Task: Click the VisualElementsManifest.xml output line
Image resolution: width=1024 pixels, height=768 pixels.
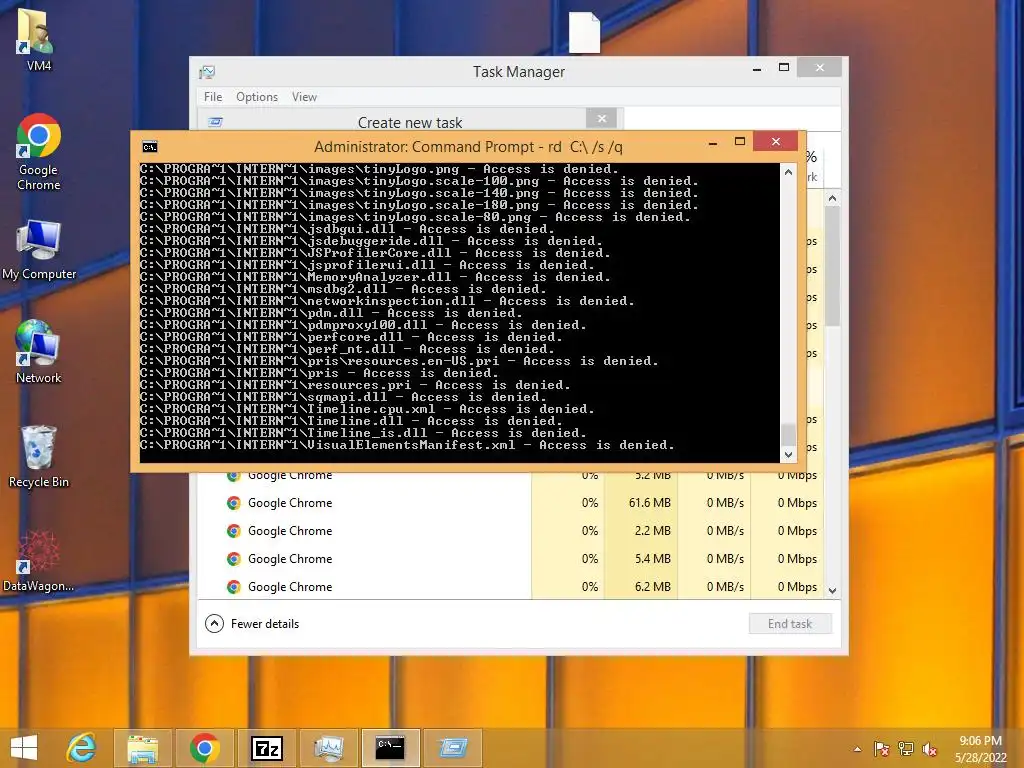Action: click(407, 445)
